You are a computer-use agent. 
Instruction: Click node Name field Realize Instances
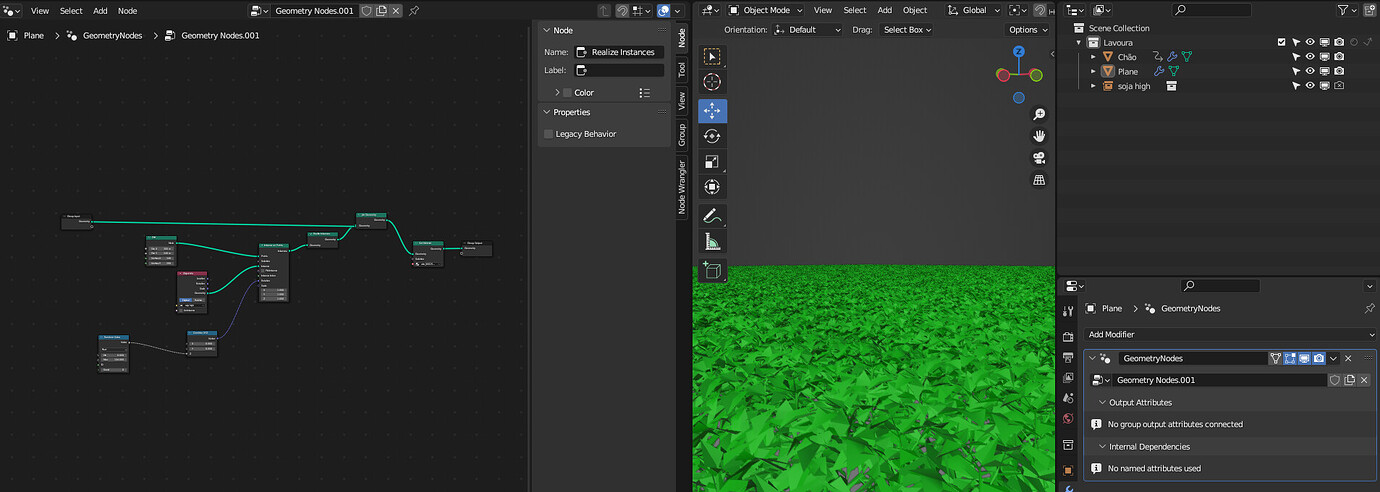tap(619, 52)
